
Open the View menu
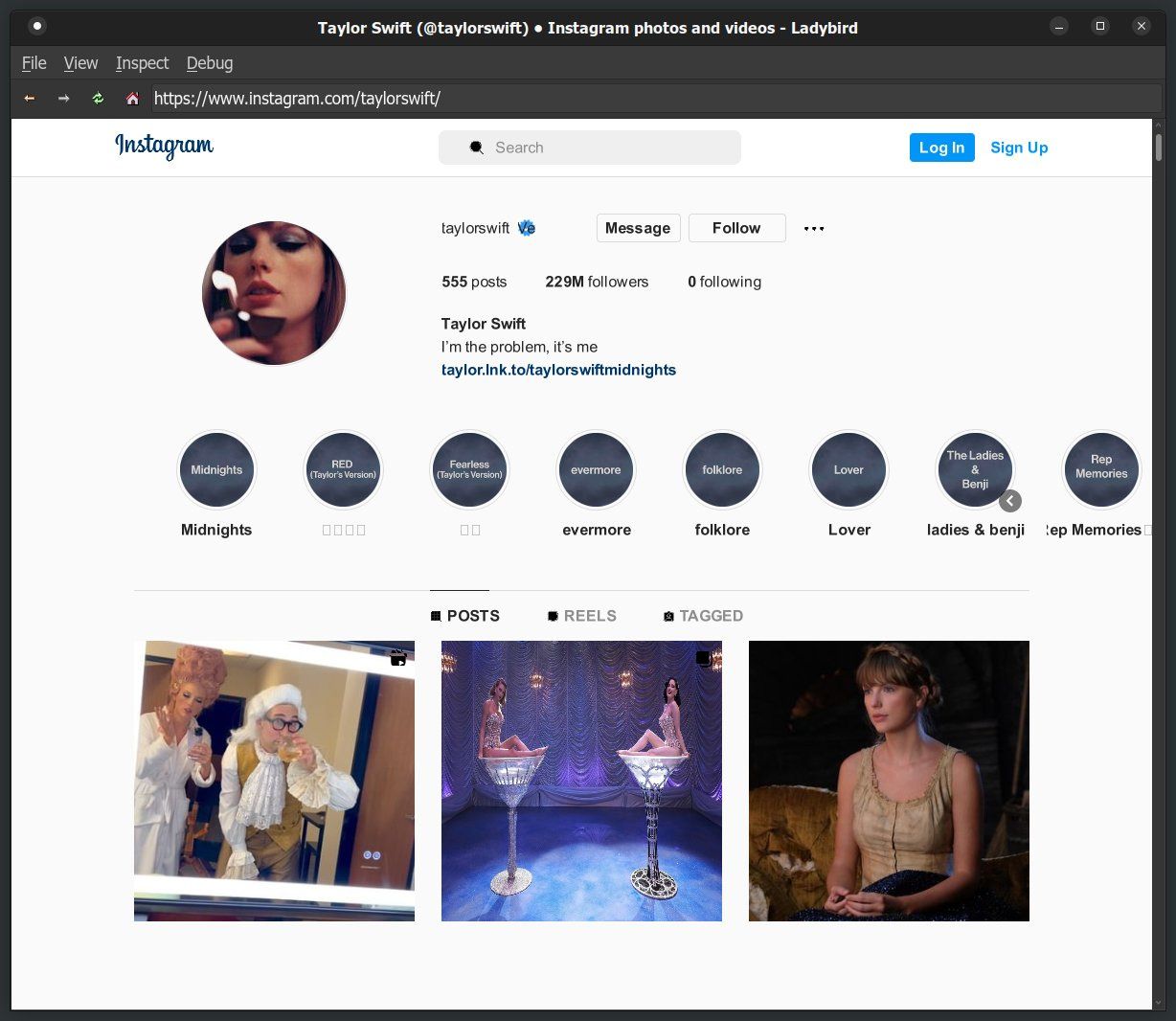(80, 63)
